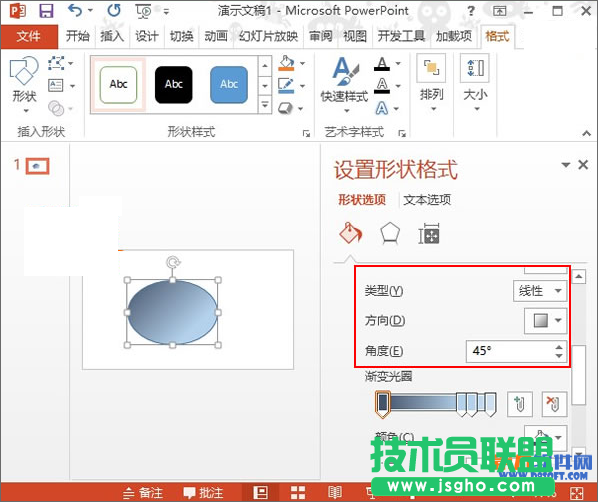Click the Text Box icon
The width and height of the screenshot is (598, 502).
(56, 85)
